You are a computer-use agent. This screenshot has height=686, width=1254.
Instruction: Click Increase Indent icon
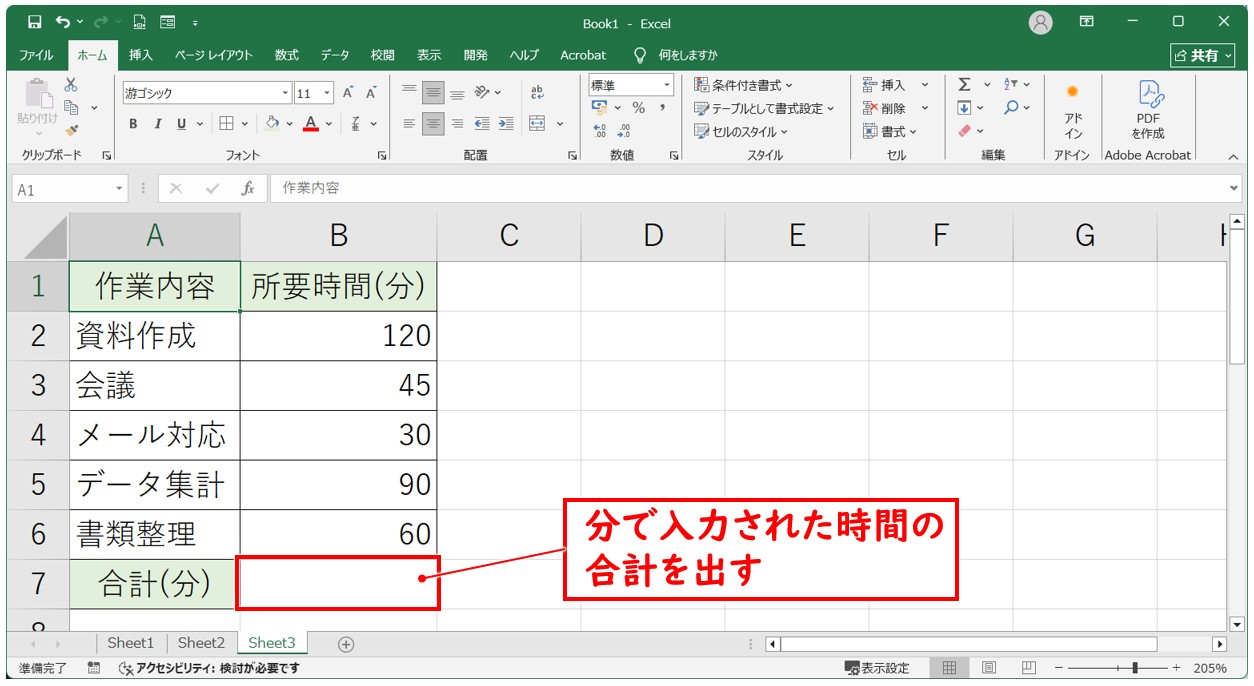[506, 124]
